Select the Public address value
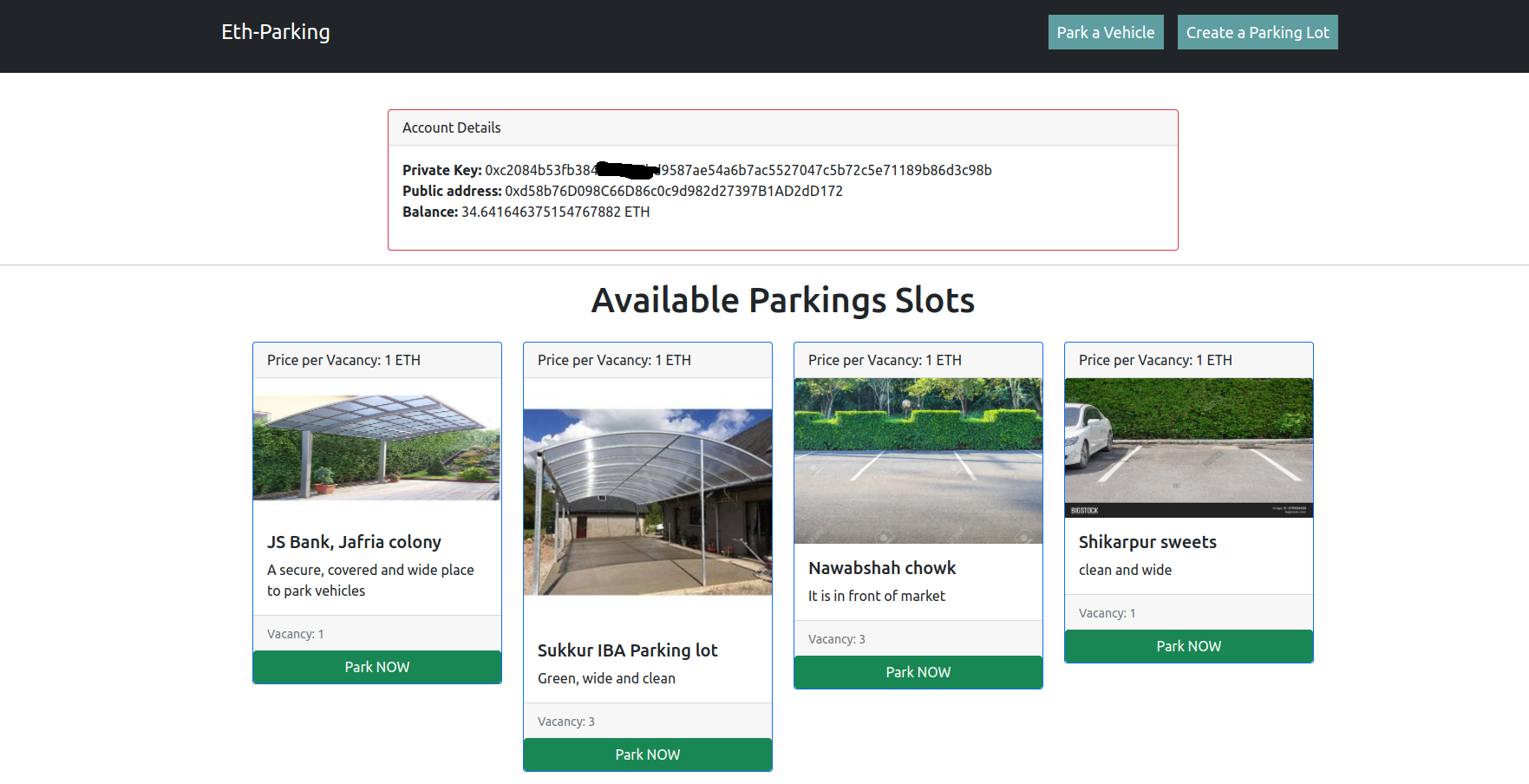Viewport: 1529px width, 784px height. (675, 191)
